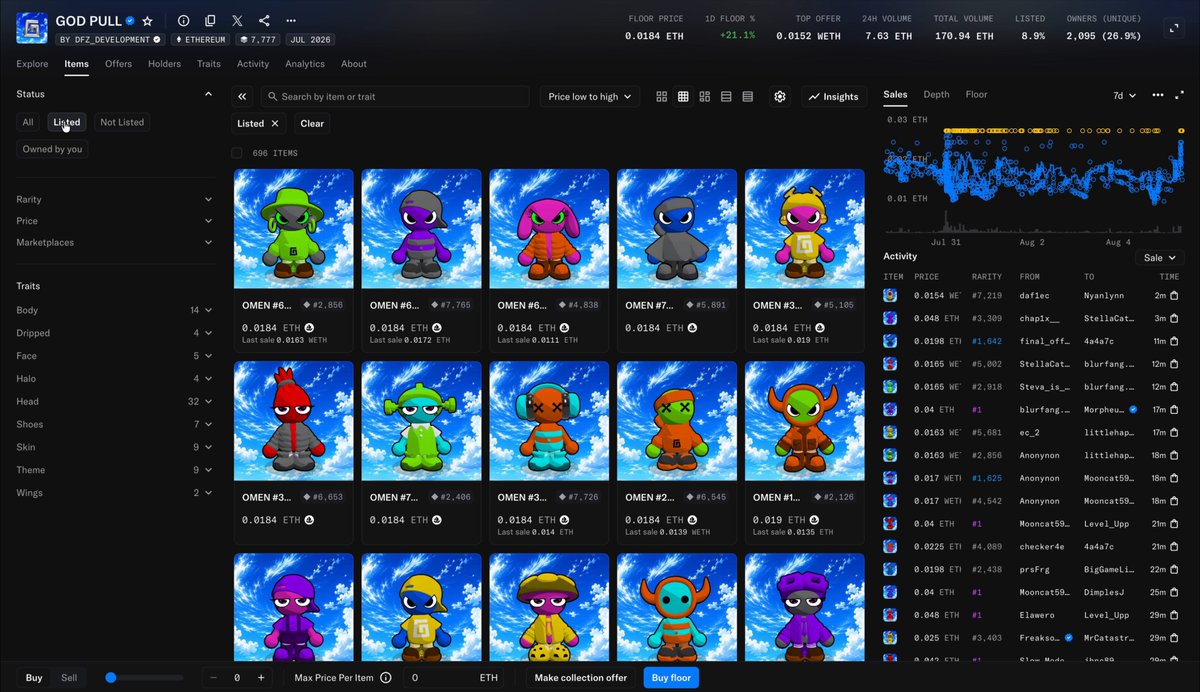Switch to the two-row list view

pos(726,96)
